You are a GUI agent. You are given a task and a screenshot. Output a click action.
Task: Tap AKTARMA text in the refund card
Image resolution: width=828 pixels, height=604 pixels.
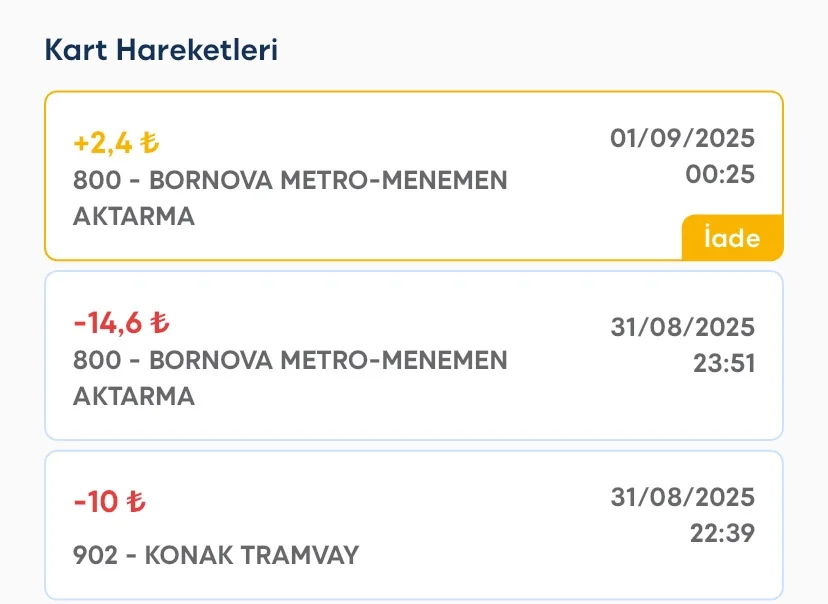pos(134,216)
